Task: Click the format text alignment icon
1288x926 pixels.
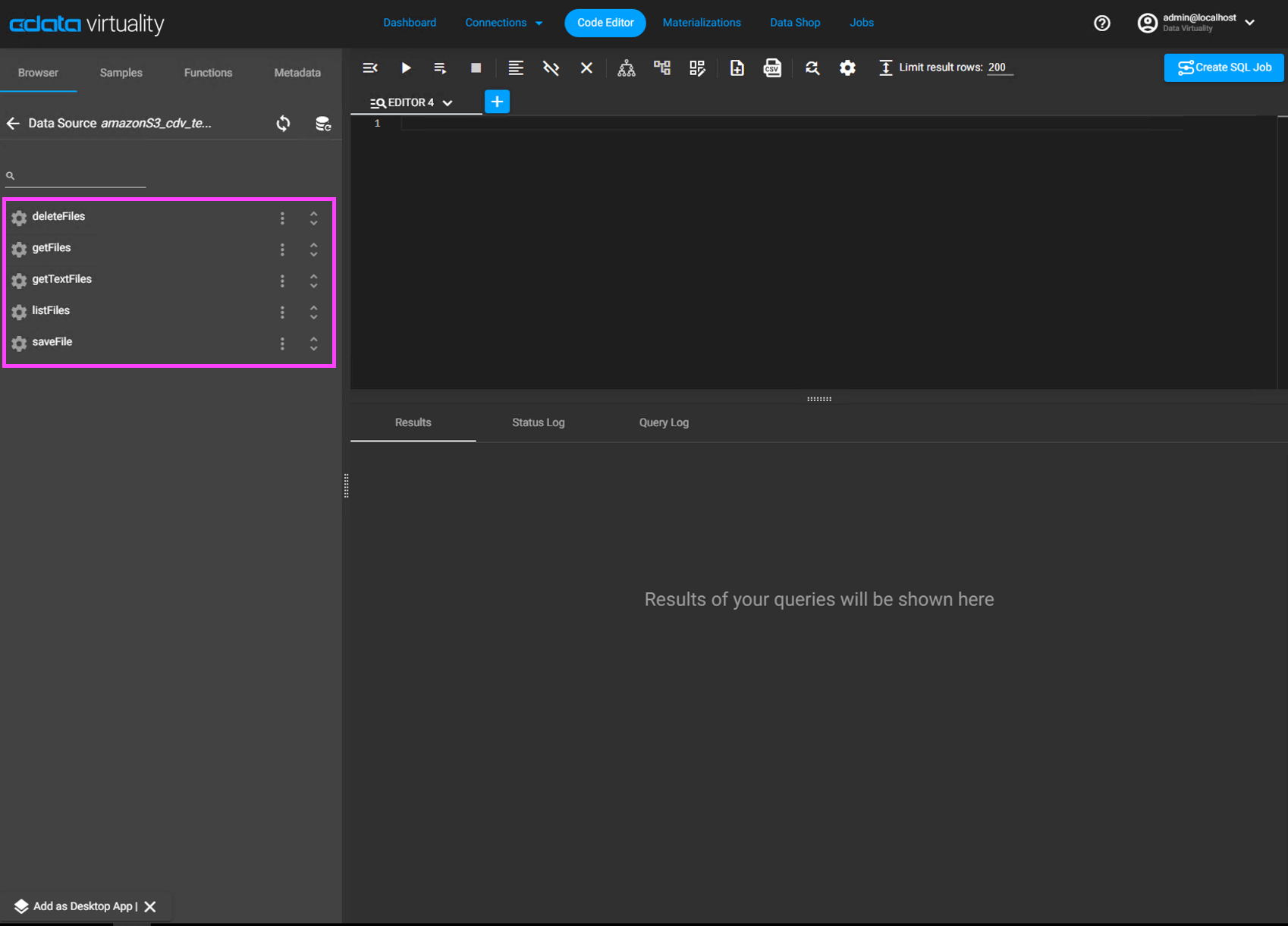Action: 515,68
